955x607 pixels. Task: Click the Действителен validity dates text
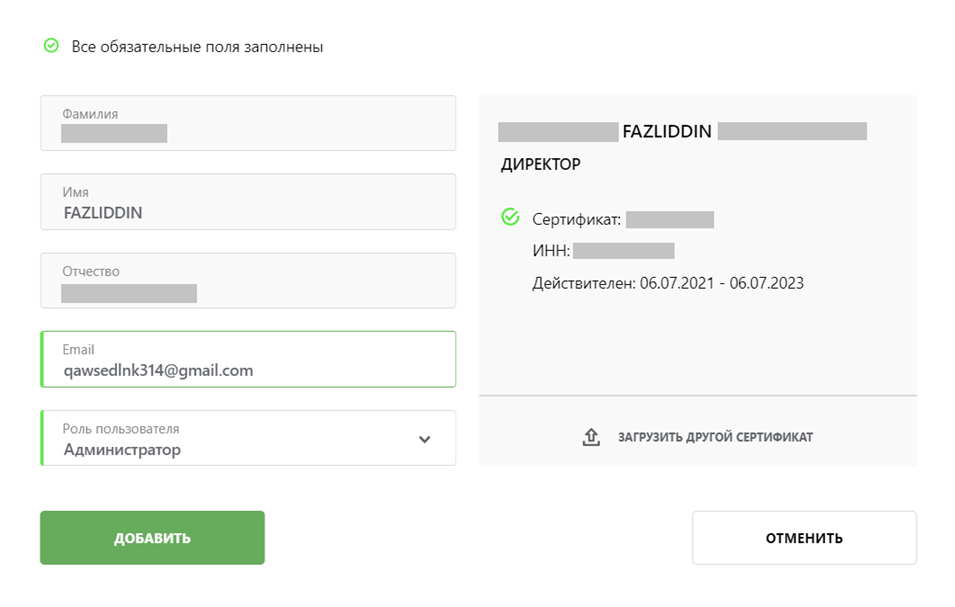pos(668,283)
